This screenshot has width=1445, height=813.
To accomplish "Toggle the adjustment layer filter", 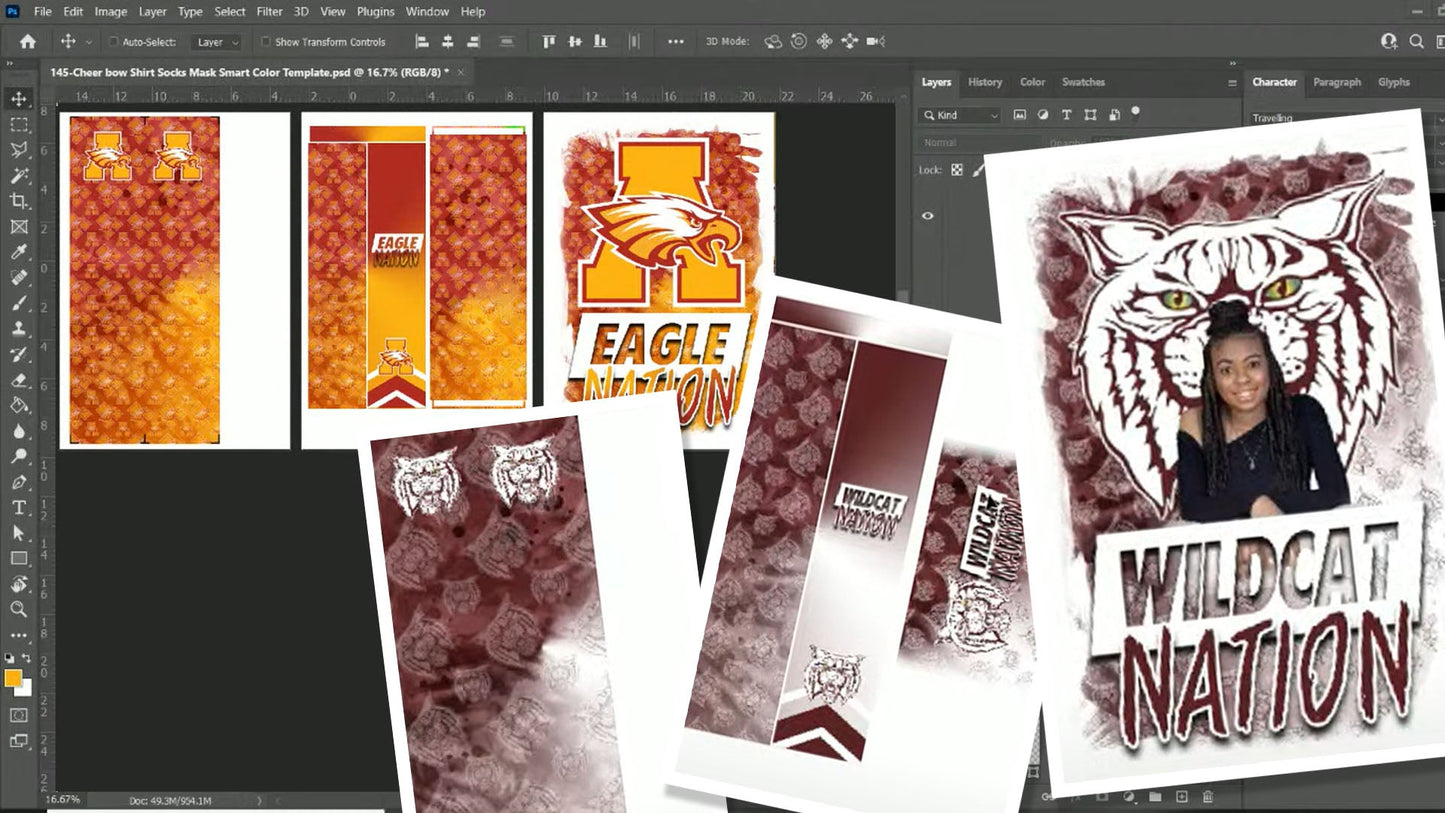I will tap(1044, 115).
